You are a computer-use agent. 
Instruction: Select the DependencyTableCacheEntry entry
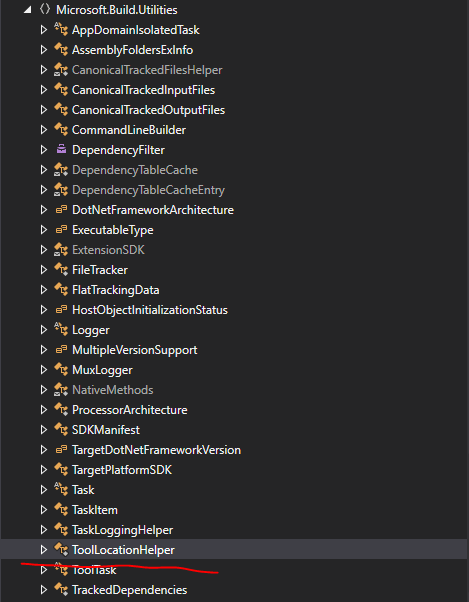coord(149,190)
